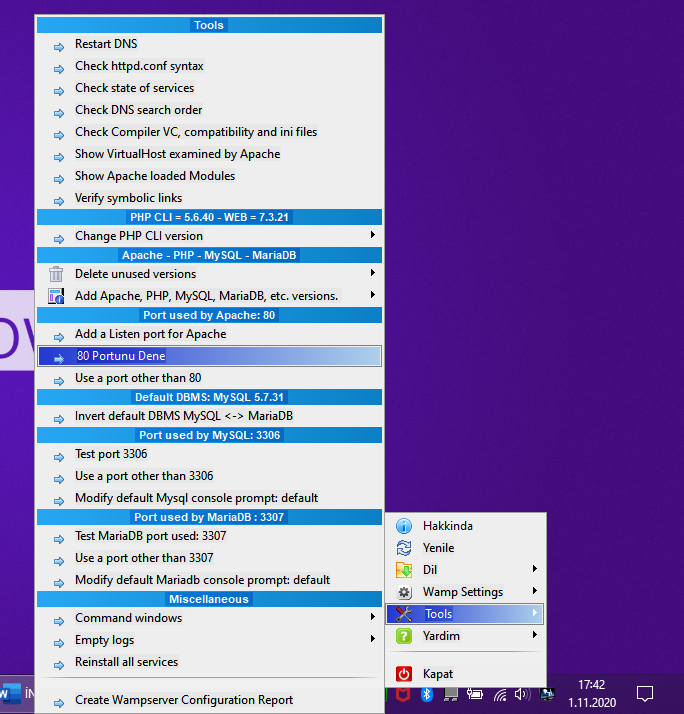This screenshot has width=684, height=714.
Task: Select Restart DNS
Action: (x=209, y=44)
